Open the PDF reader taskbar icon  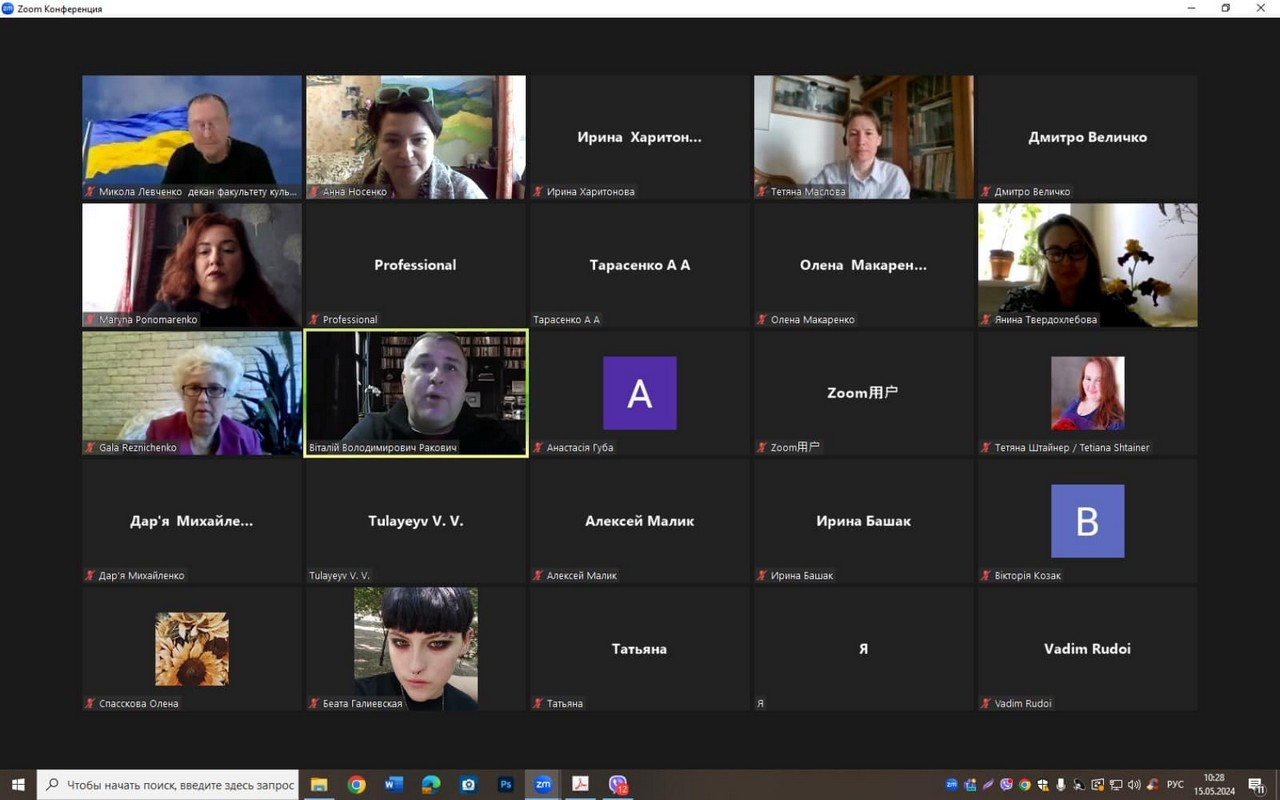[x=580, y=785]
